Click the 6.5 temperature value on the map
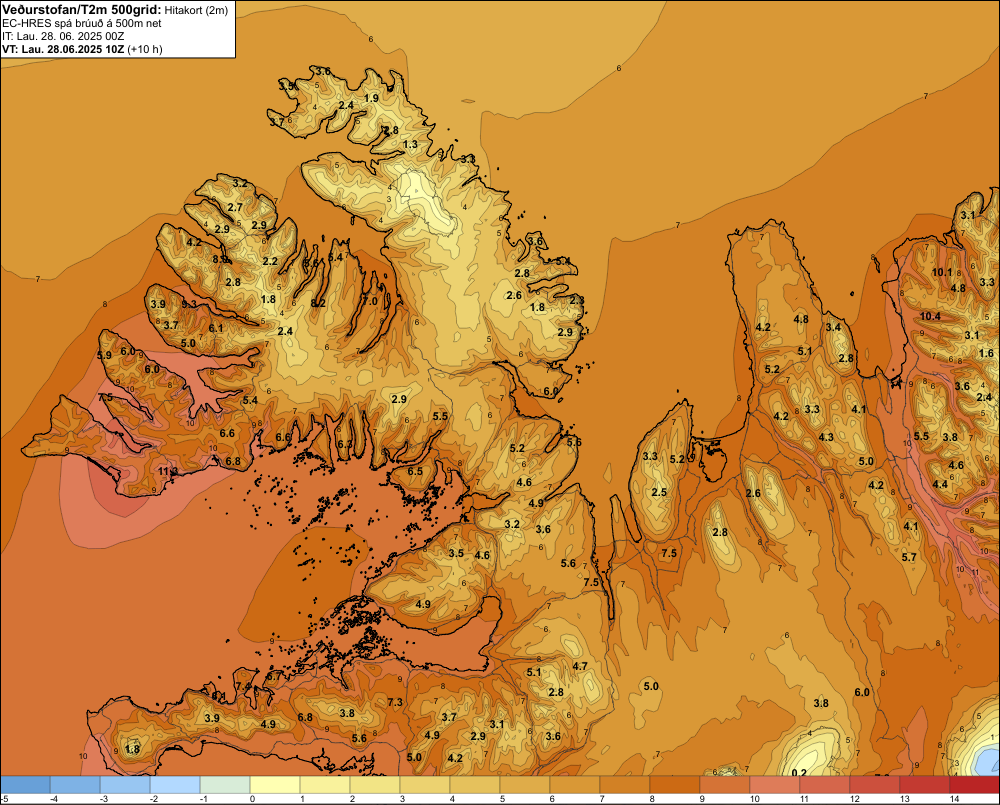 tap(415, 471)
